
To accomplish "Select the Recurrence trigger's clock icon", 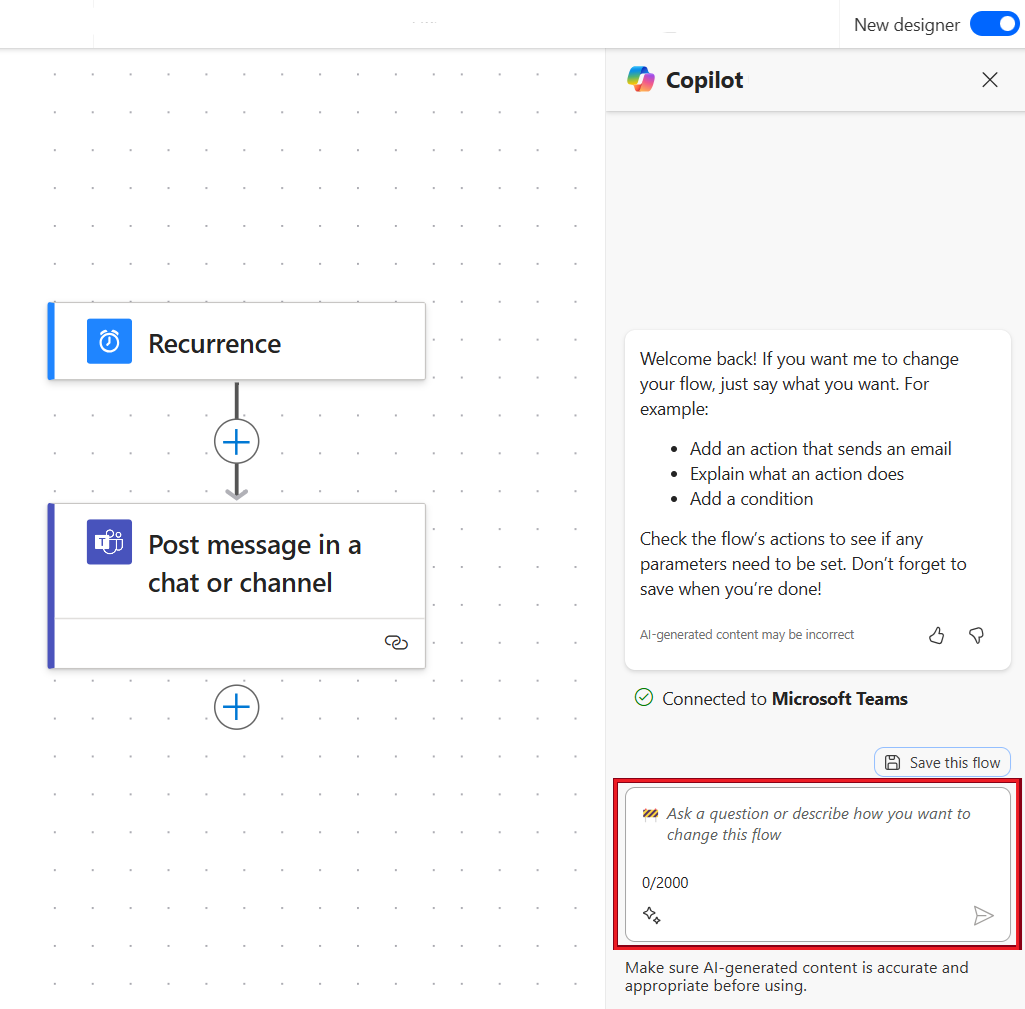I will tap(108, 340).
